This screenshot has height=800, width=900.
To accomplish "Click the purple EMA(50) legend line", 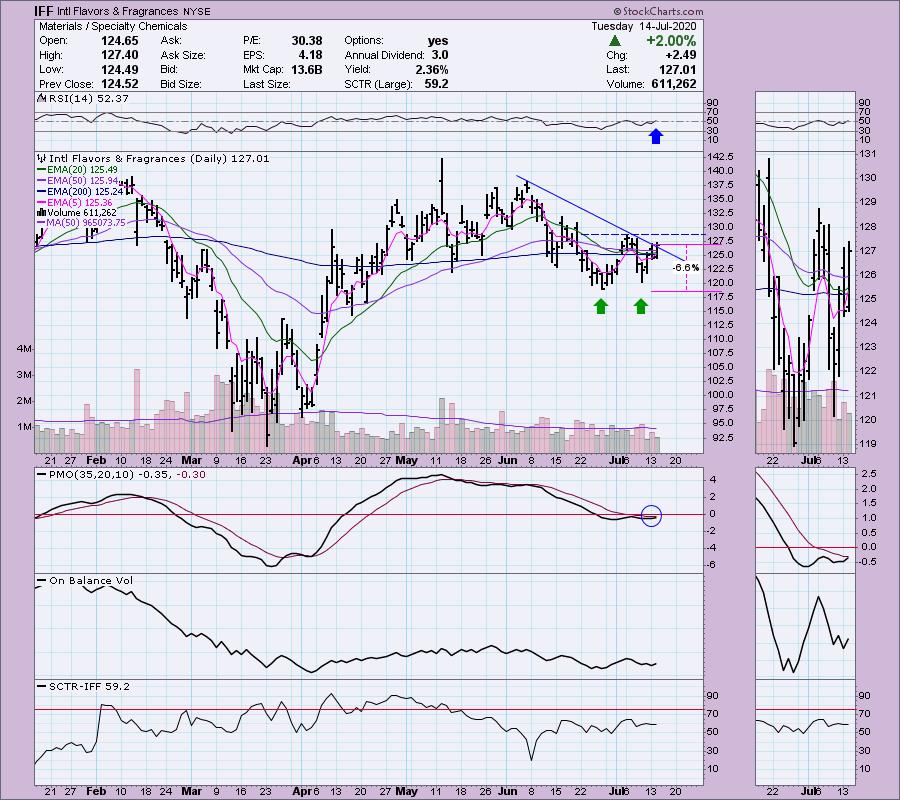I will point(41,181).
